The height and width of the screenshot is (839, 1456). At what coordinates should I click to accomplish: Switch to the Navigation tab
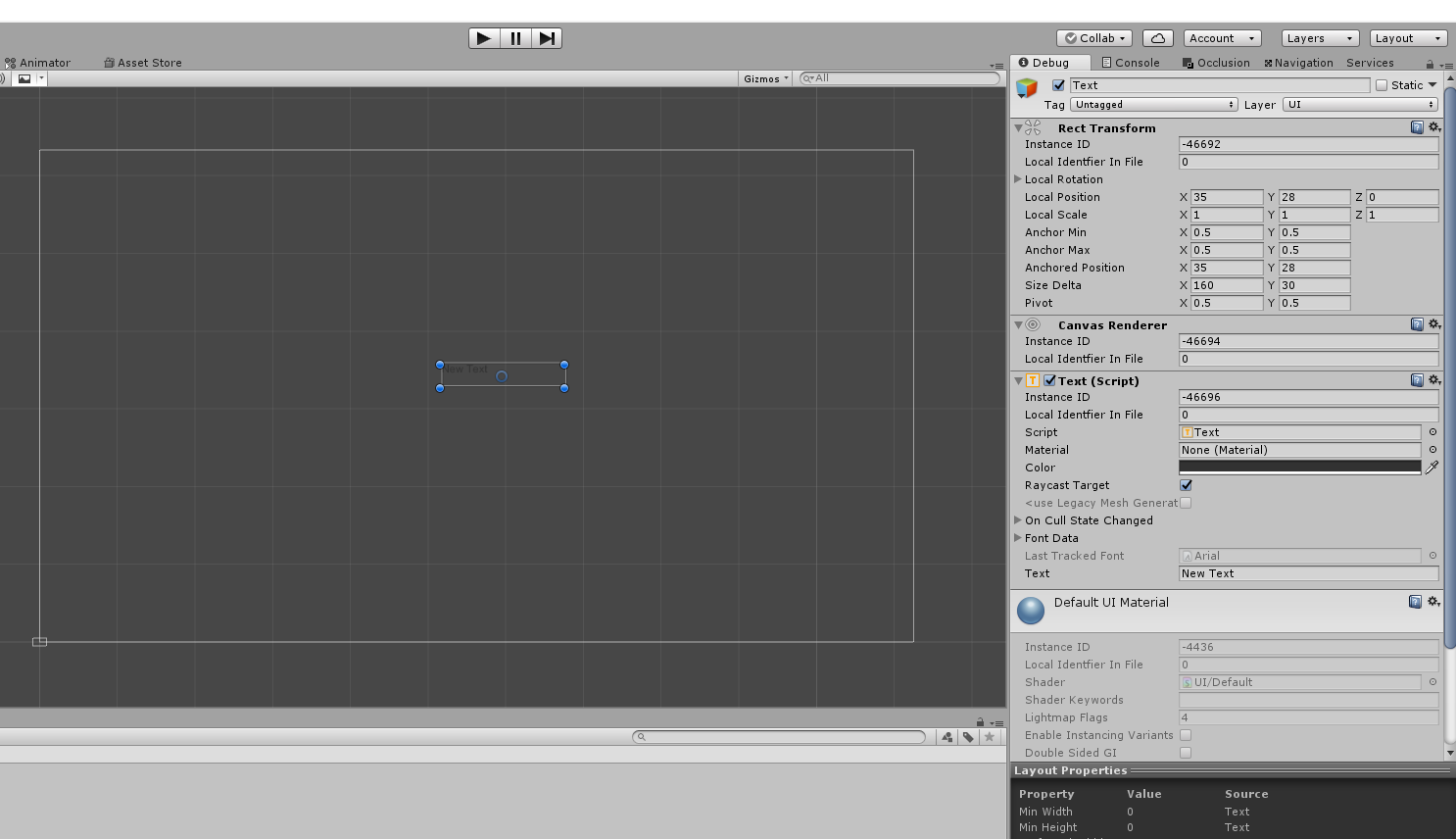coord(1298,63)
